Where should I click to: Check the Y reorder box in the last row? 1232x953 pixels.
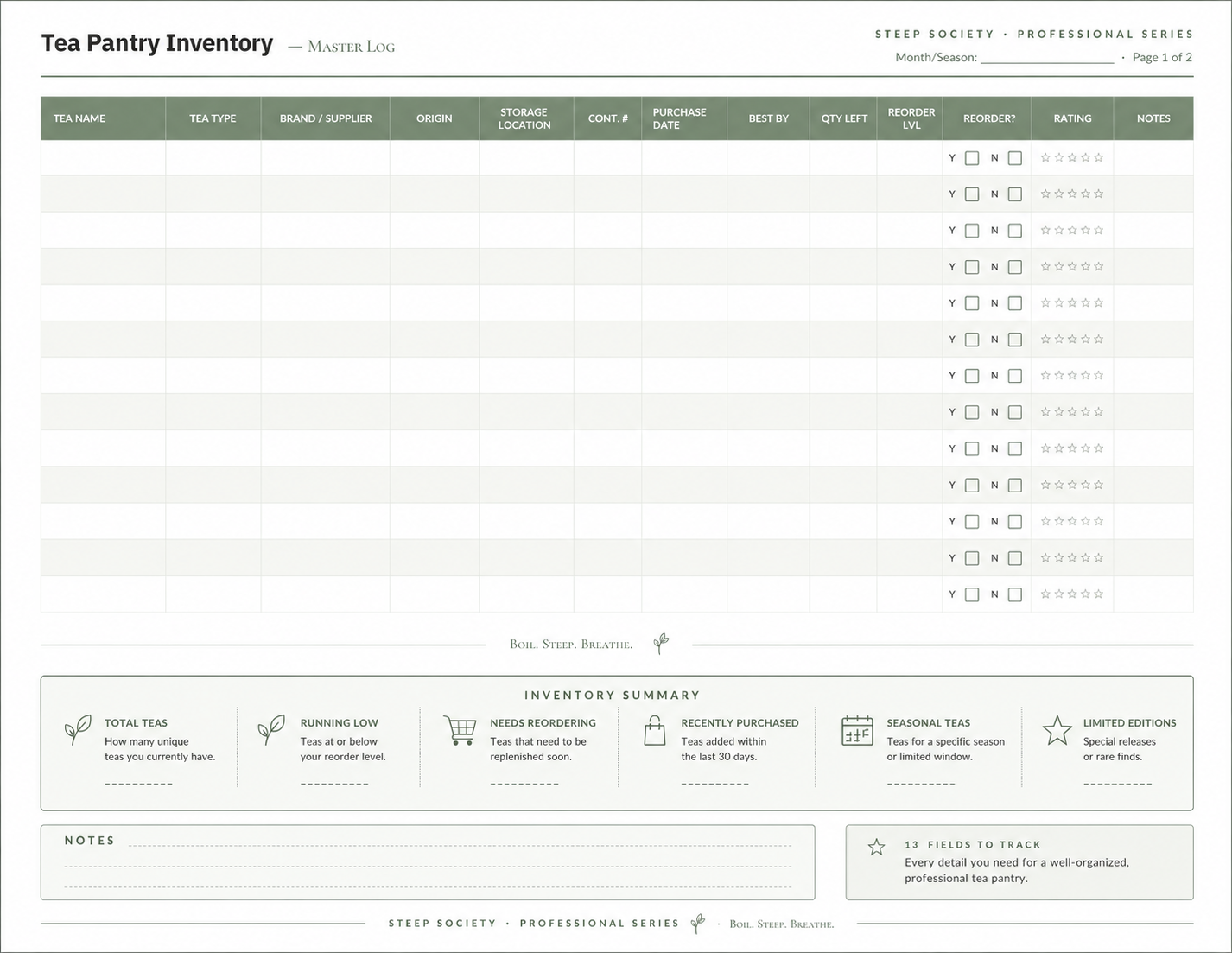click(x=972, y=594)
